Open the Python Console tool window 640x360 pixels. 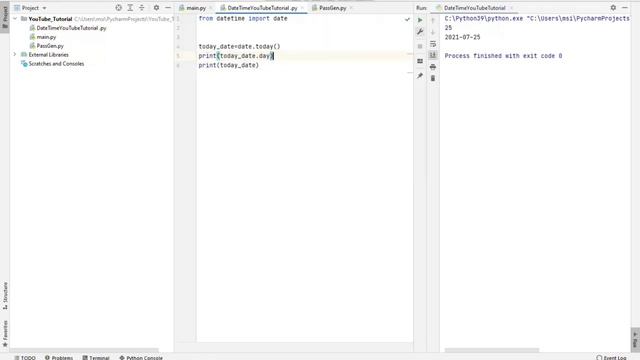141,357
